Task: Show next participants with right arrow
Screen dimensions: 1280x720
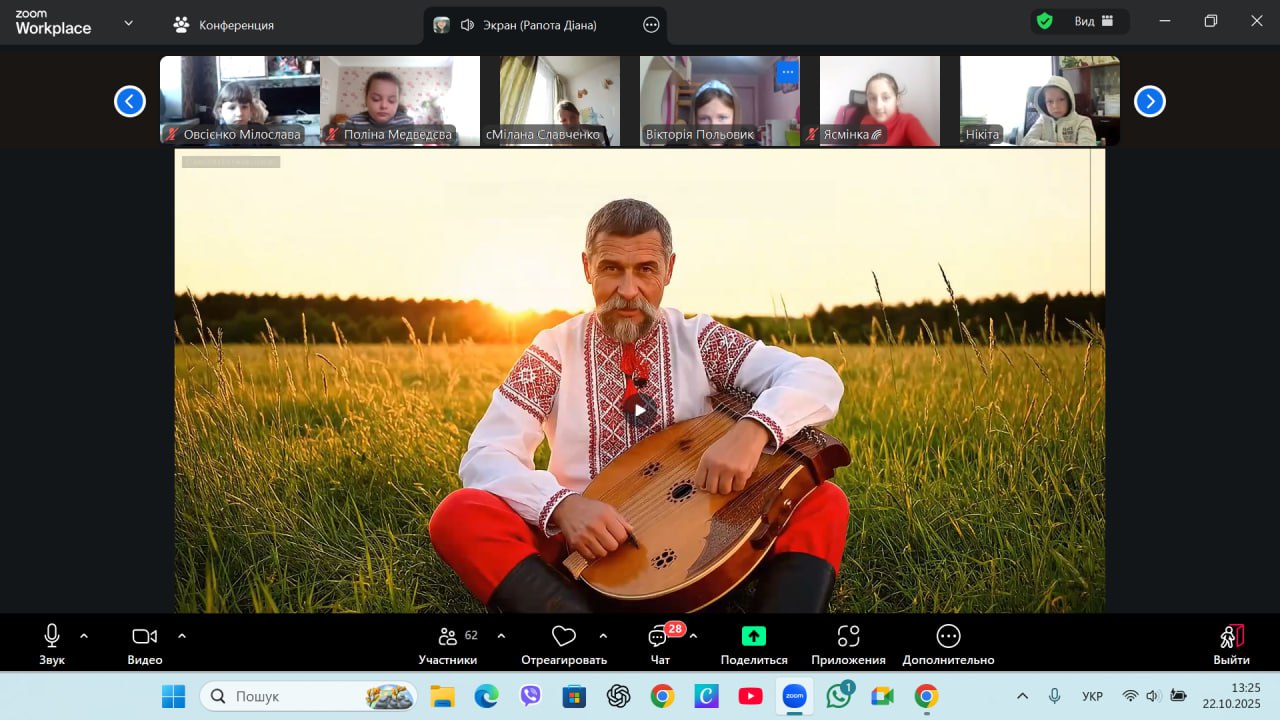Action: [x=1149, y=101]
